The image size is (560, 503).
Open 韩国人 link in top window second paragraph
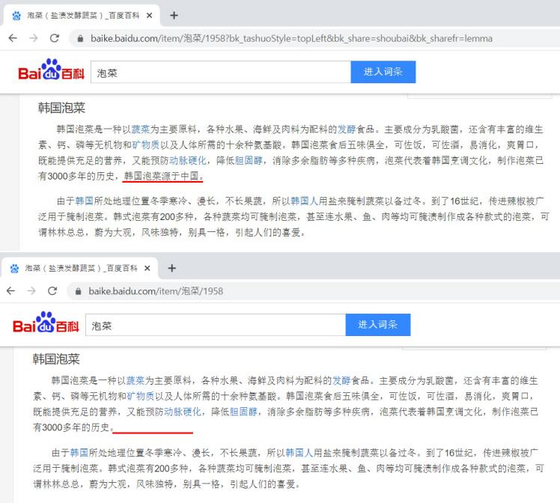[x=304, y=201]
